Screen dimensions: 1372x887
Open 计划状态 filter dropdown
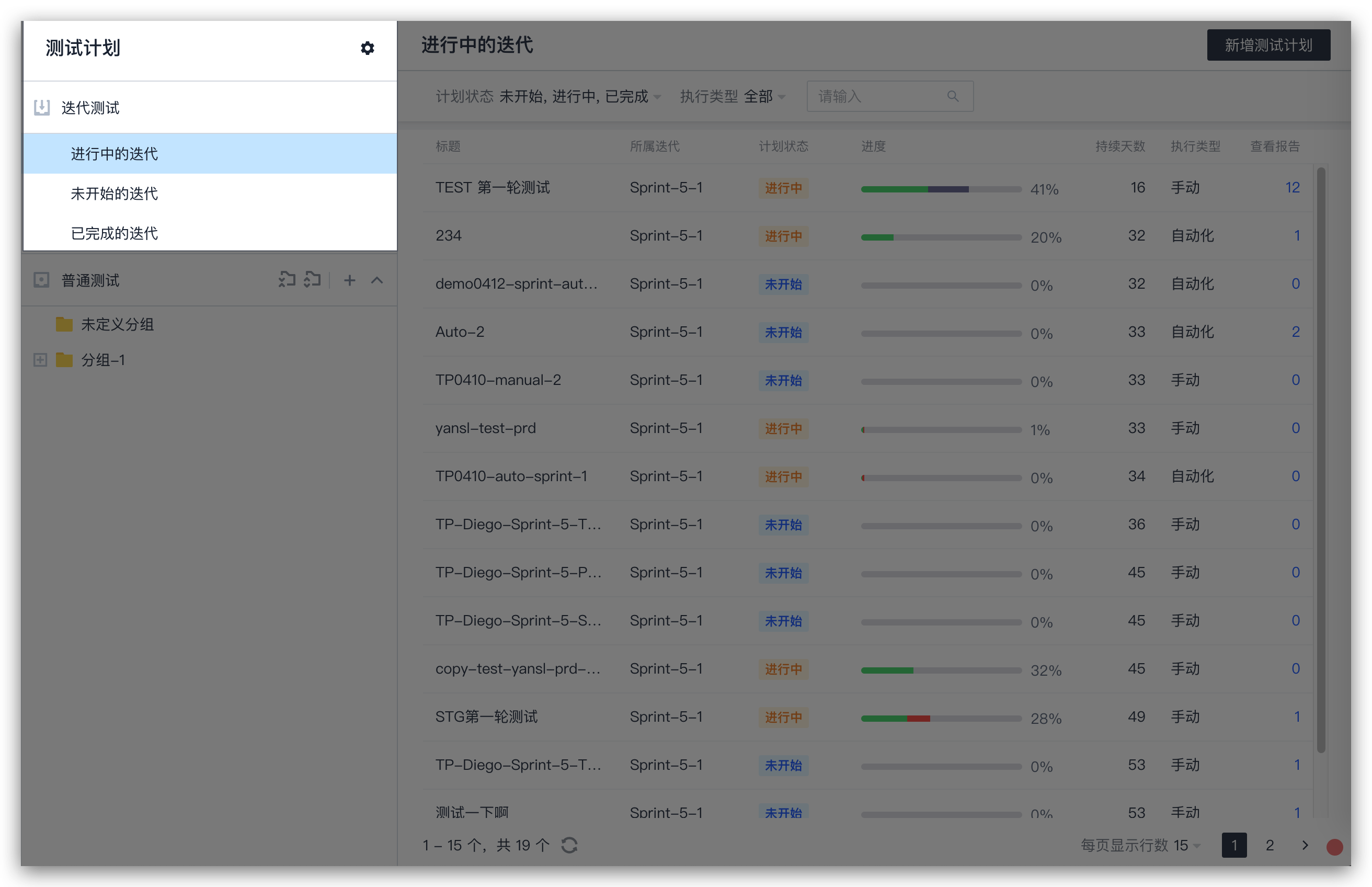pyautogui.click(x=548, y=96)
